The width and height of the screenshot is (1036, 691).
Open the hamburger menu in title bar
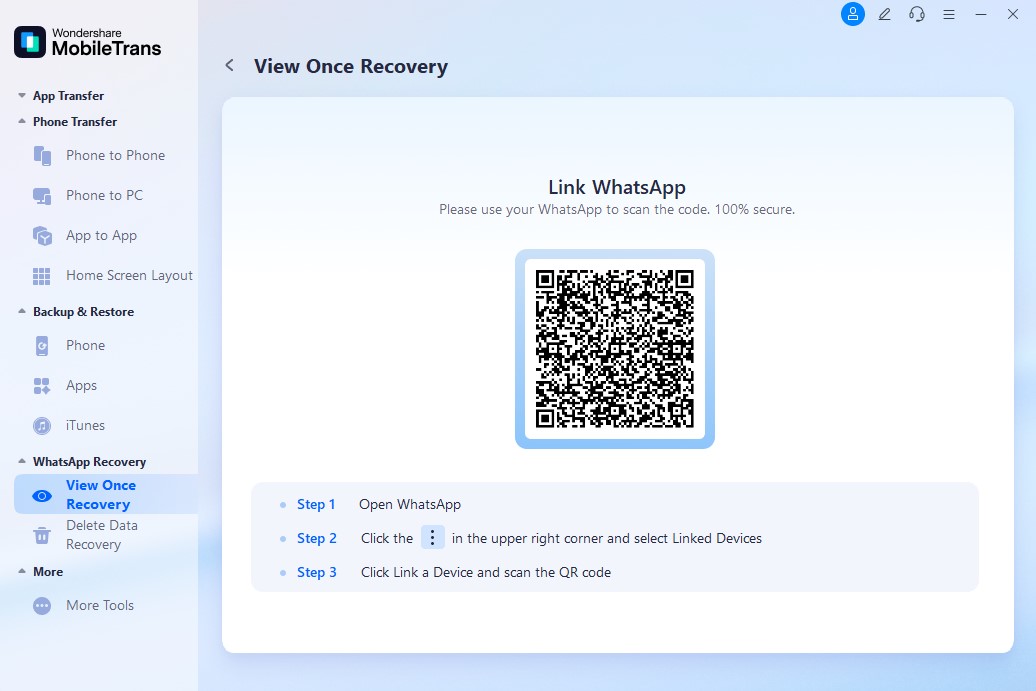point(949,14)
